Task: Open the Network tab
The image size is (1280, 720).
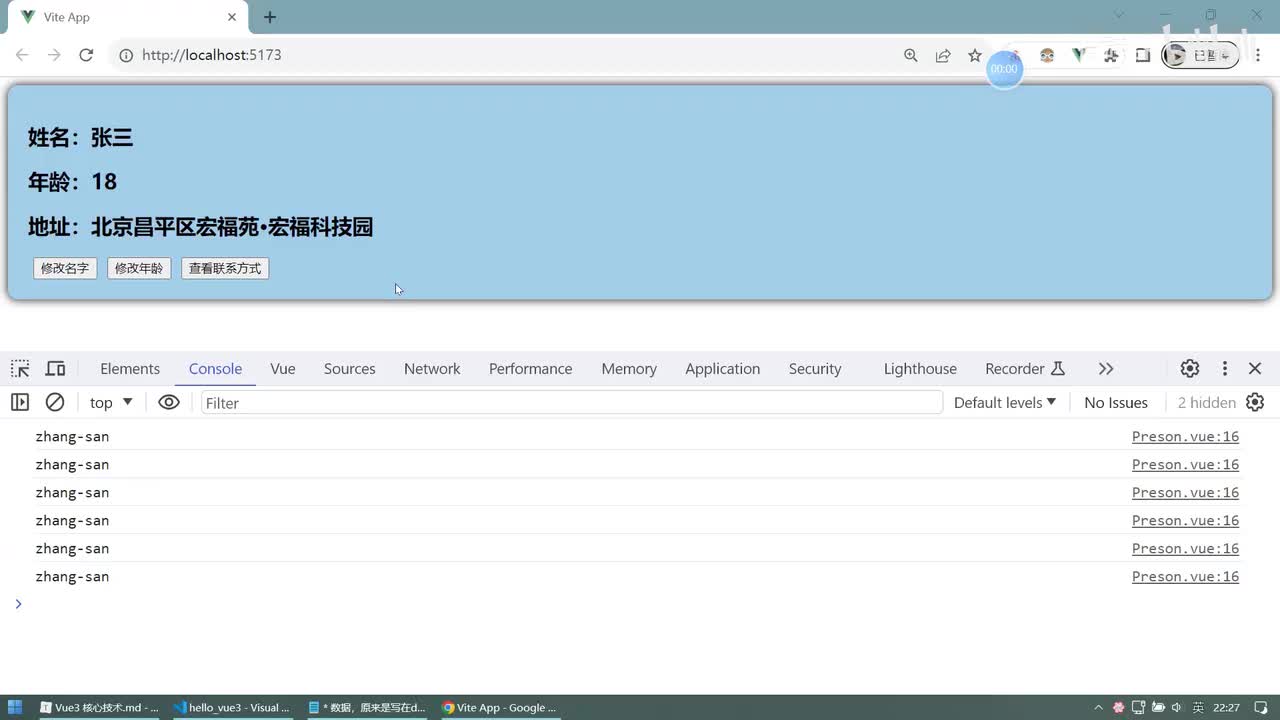Action: 432,369
